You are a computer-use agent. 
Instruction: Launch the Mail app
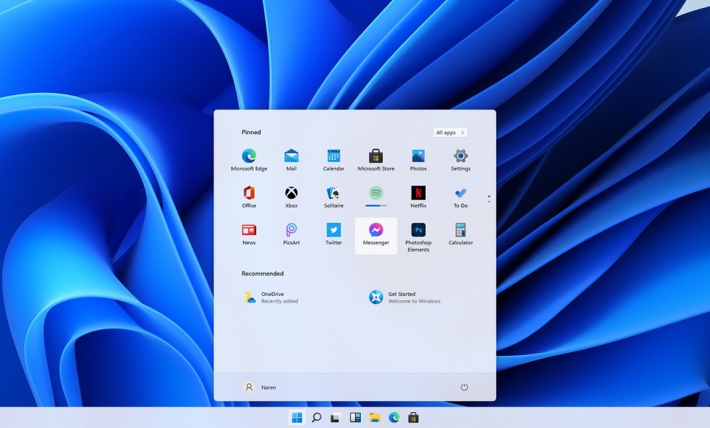point(291,160)
